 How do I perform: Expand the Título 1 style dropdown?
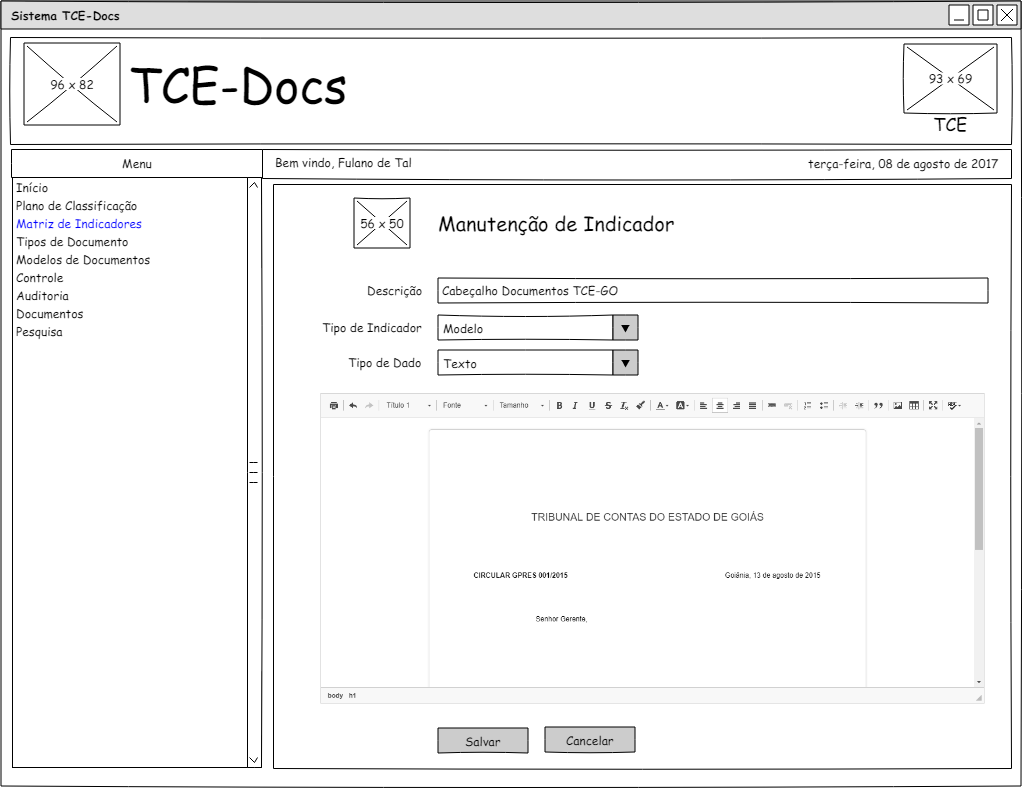[x=409, y=406]
